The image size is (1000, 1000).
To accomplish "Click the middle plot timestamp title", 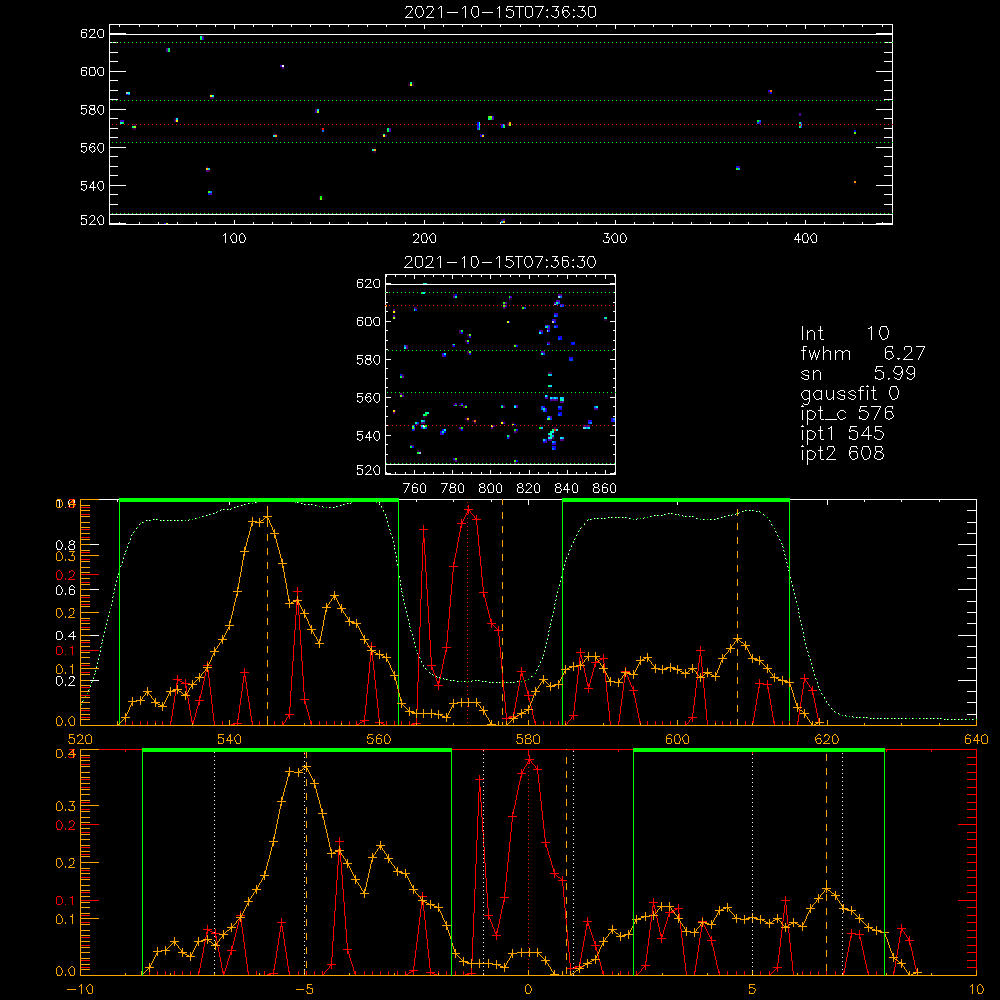I will 501,262.
